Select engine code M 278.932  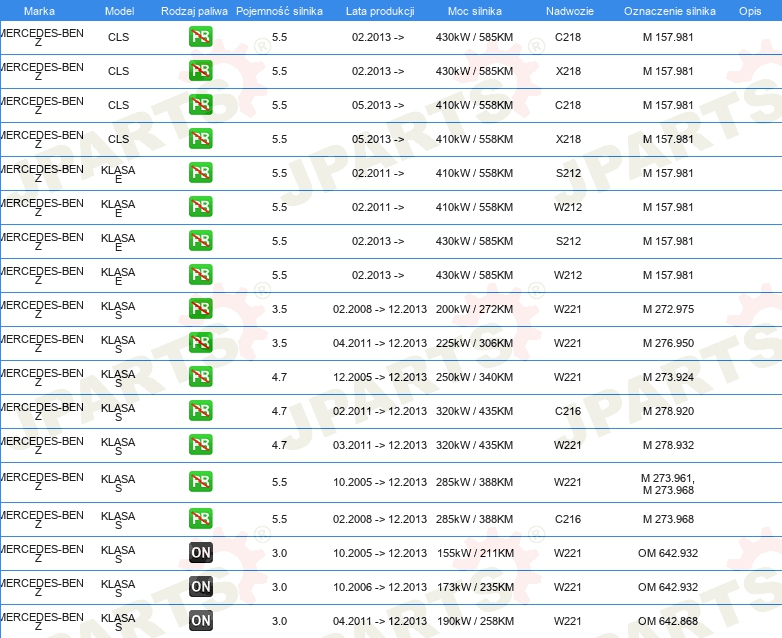click(668, 445)
